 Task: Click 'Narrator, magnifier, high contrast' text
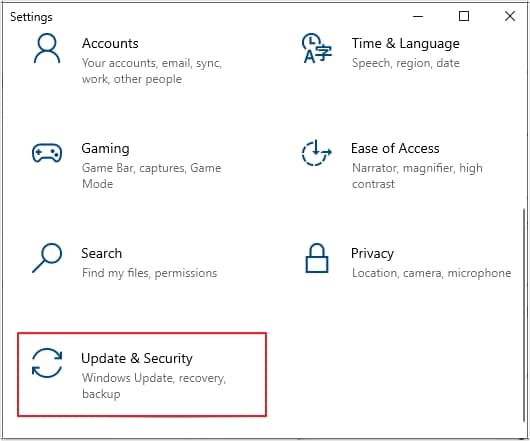[417, 176]
